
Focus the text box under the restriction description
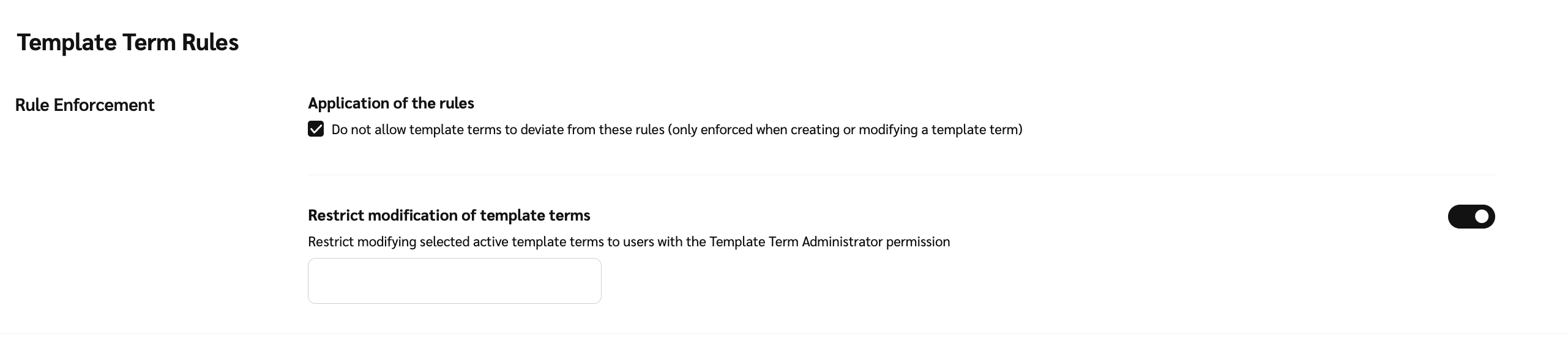(454, 281)
